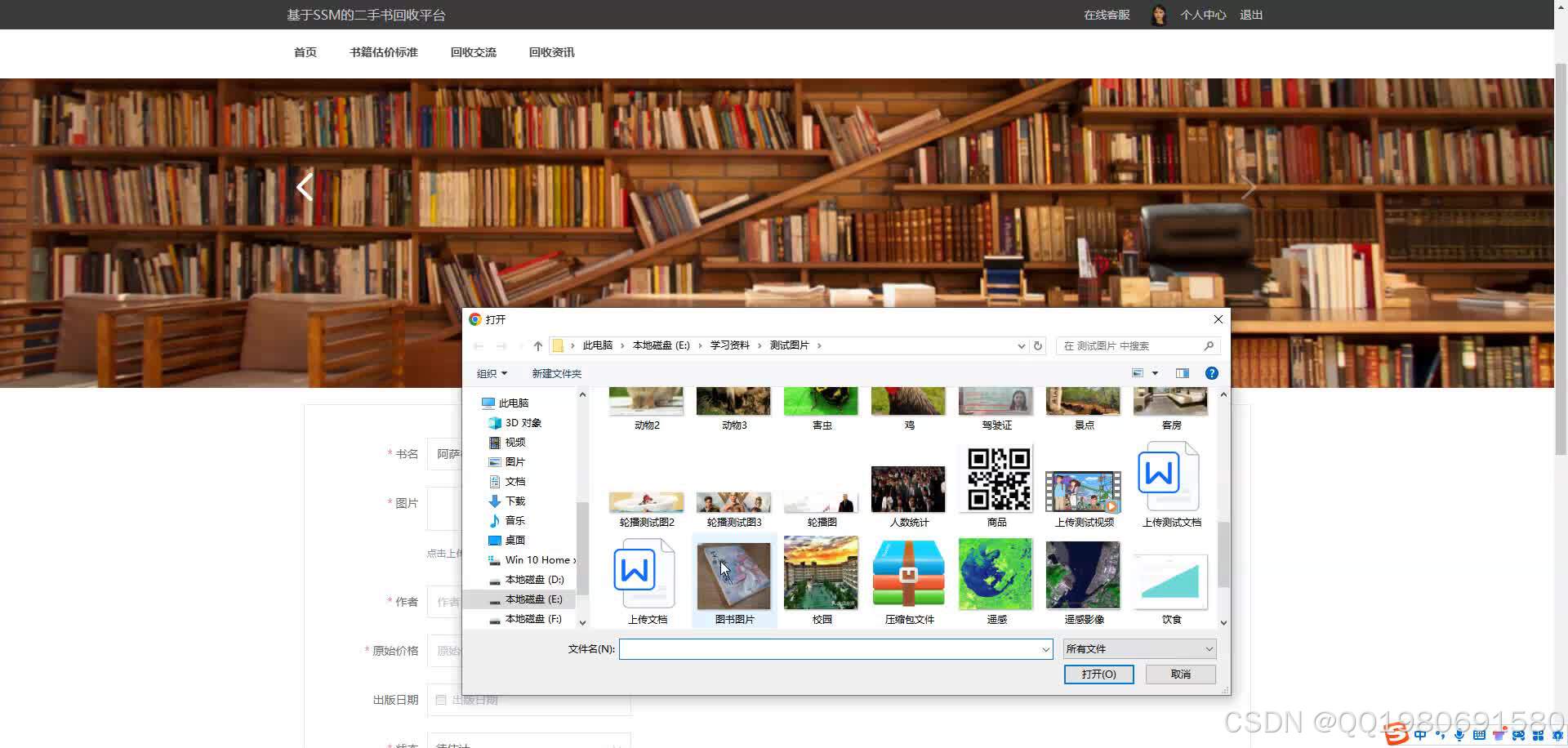Click 此电脑 in the breadcrumb path
This screenshot has height=748, width=1568.
(597, 345)
